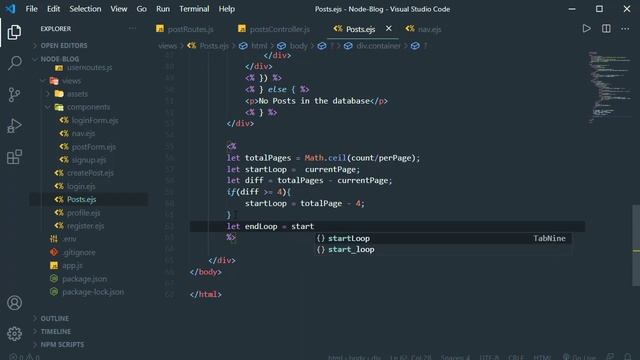The image size is (640, 360).
Task: Expand the NPM Scripts section
Action: tap(62, 344)
